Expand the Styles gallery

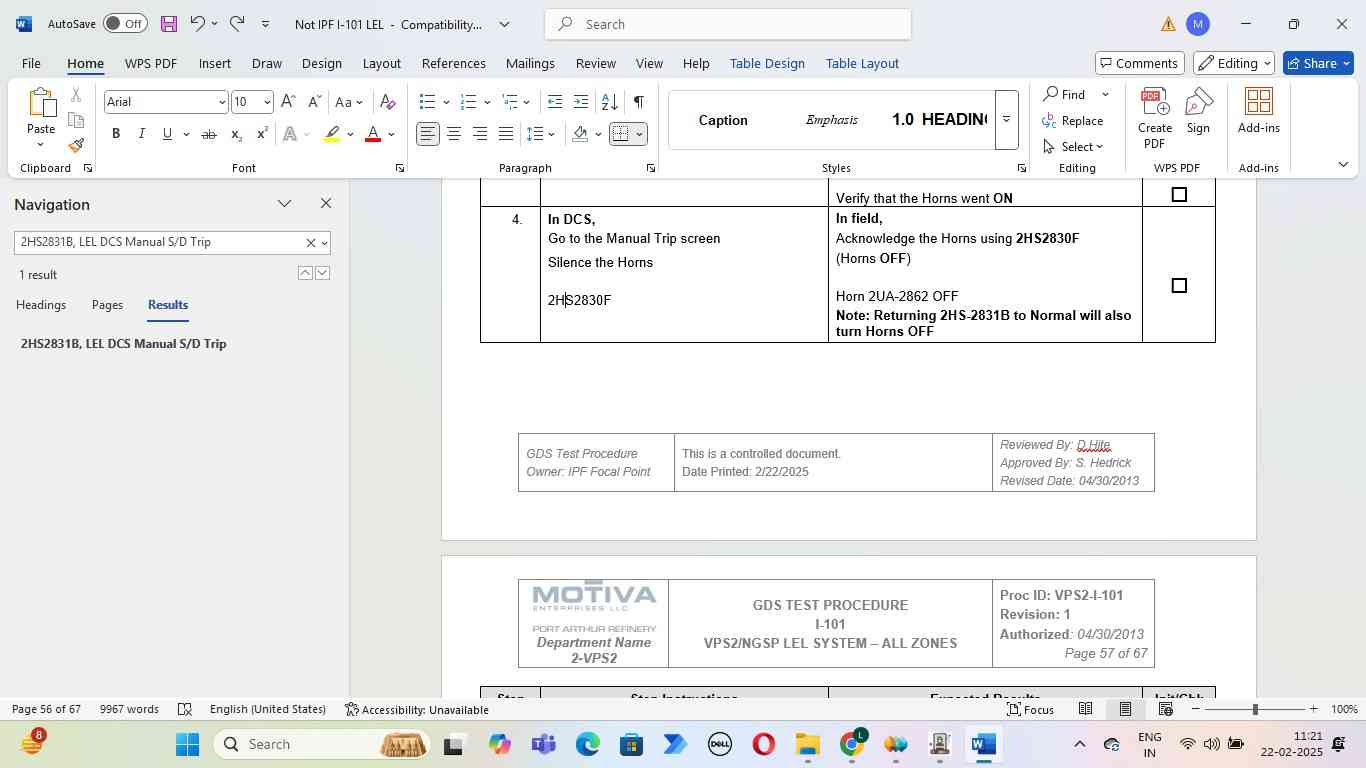pos(1007,120)
